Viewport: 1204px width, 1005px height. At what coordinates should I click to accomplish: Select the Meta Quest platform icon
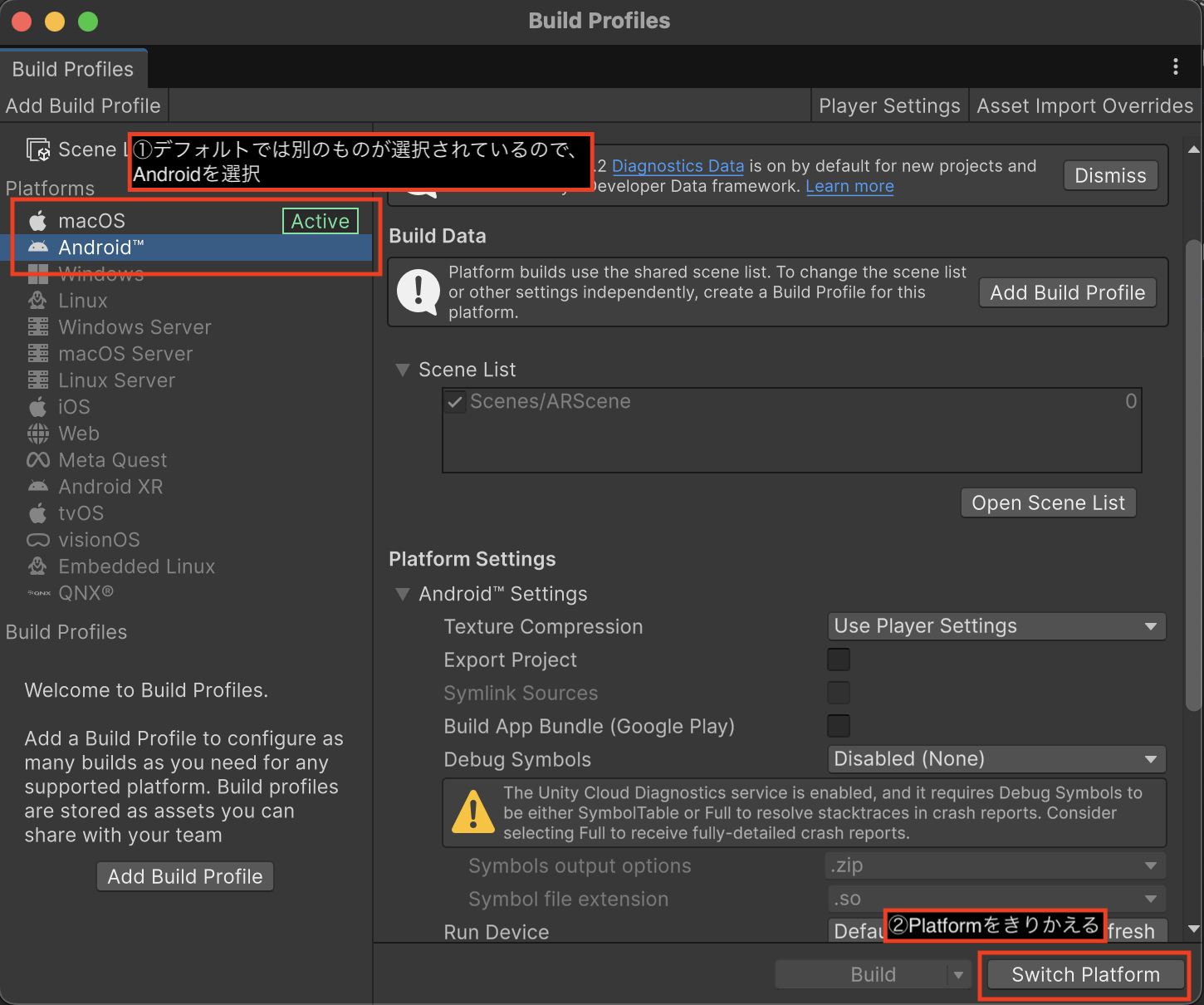tap(38, 460)
